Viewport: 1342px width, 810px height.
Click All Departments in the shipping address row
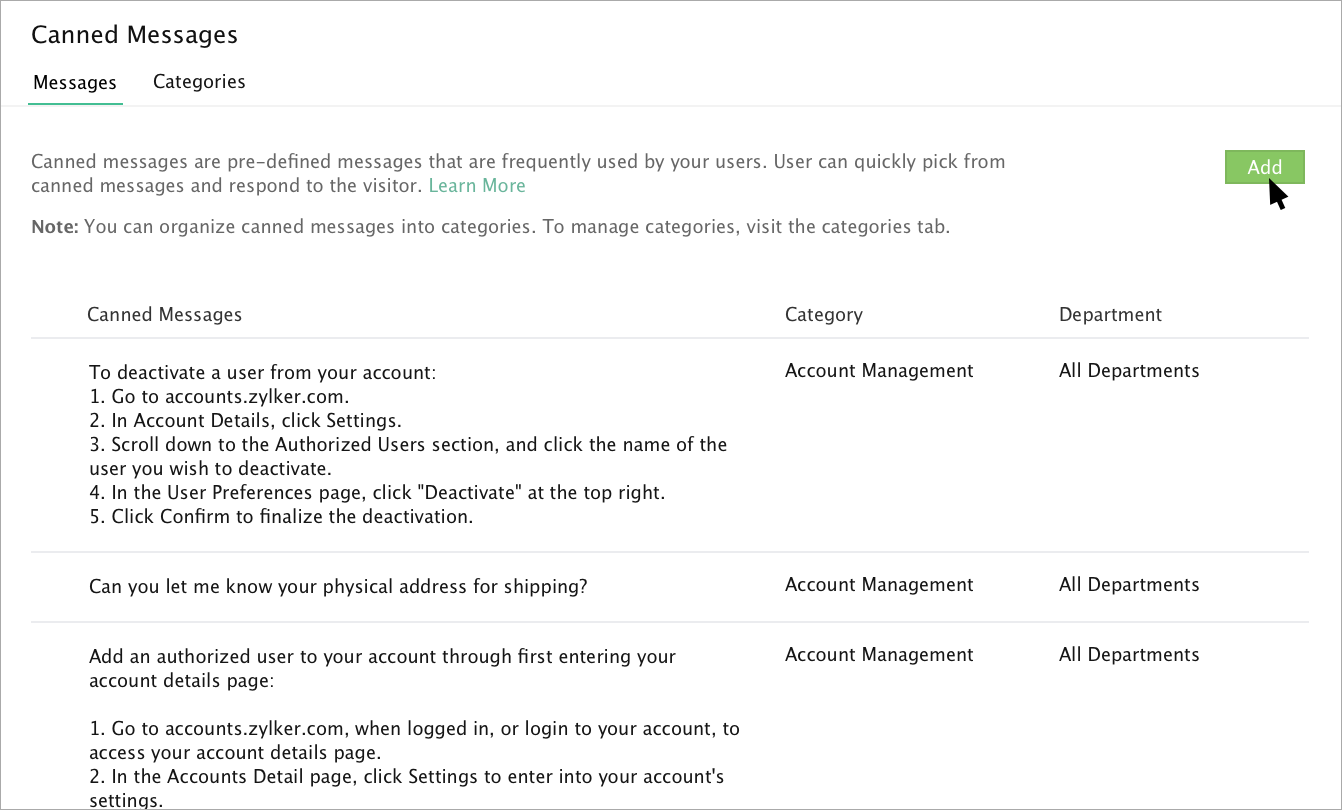(1129, 585)
